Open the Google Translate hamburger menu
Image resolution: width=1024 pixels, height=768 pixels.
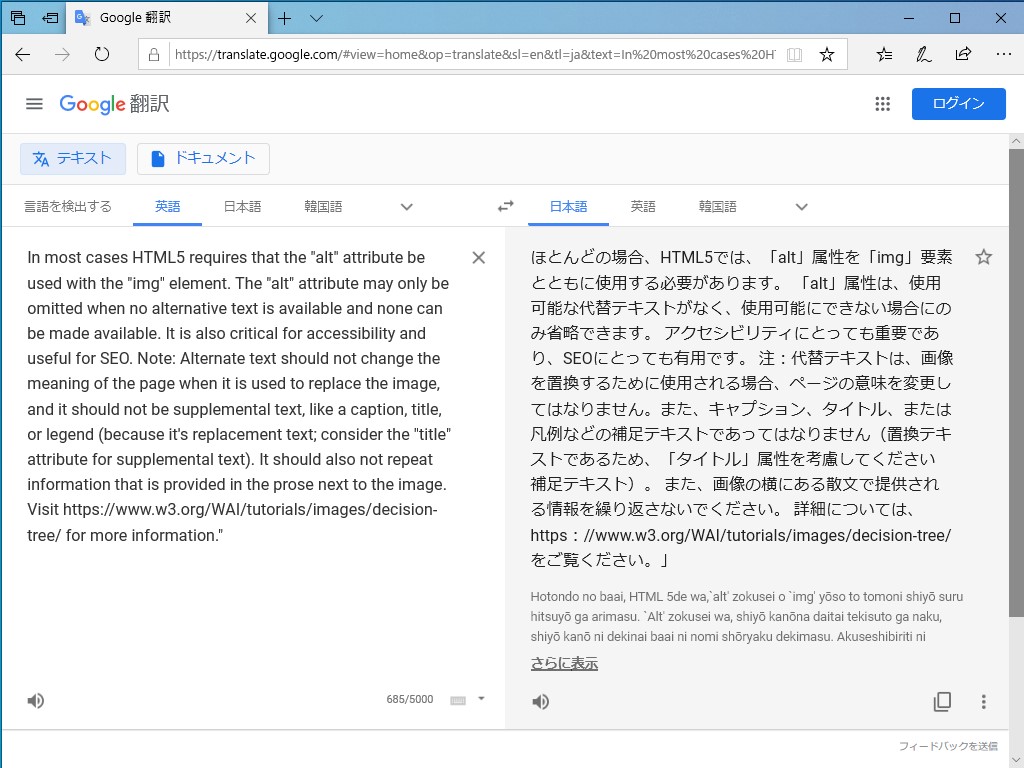pos(34,103)
